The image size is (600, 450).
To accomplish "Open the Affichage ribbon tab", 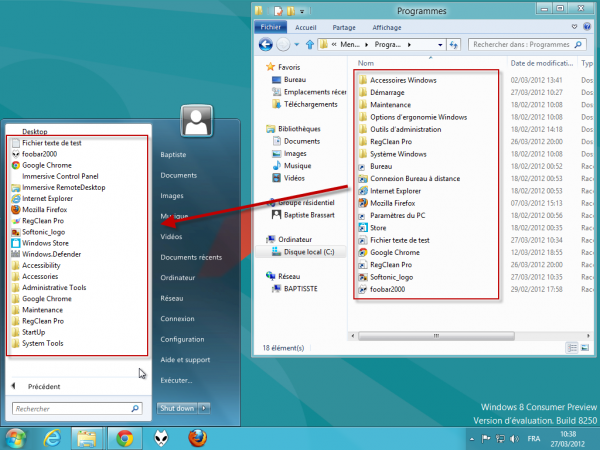I will tap(387, 28).
